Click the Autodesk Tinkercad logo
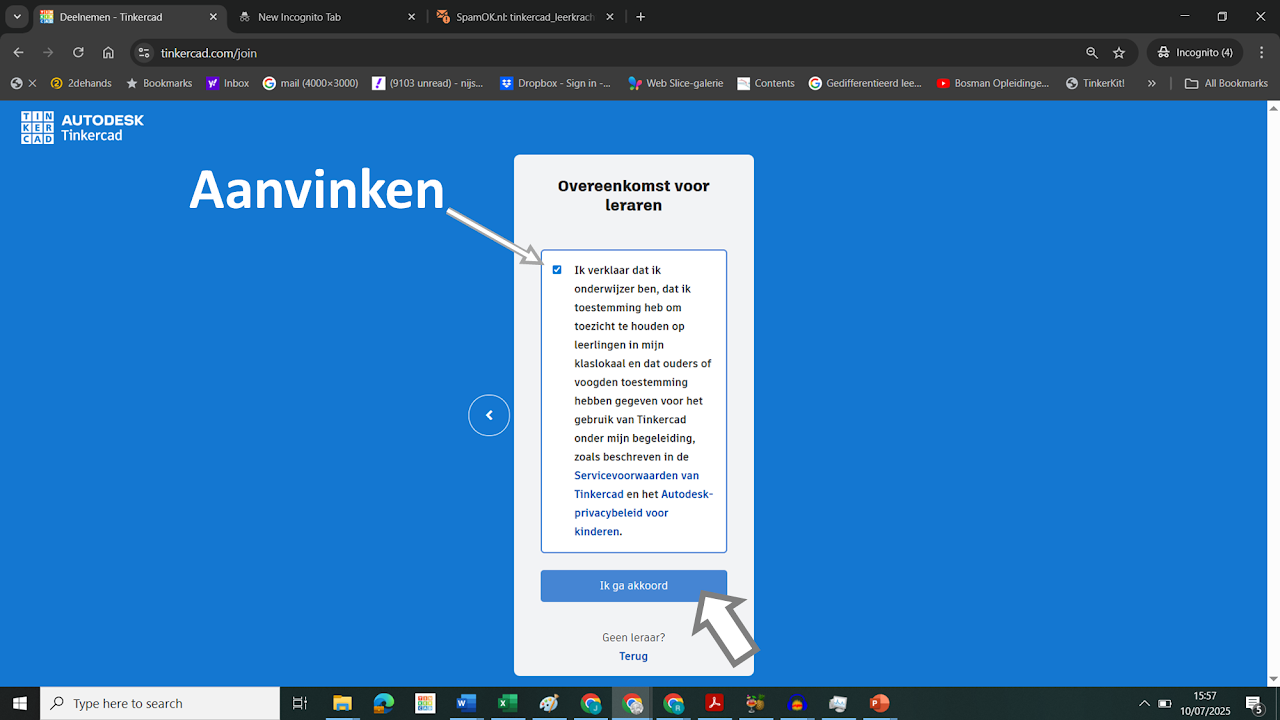This screenshot has width=1280, height=720. pyautogui.click(x=82, y=127)
